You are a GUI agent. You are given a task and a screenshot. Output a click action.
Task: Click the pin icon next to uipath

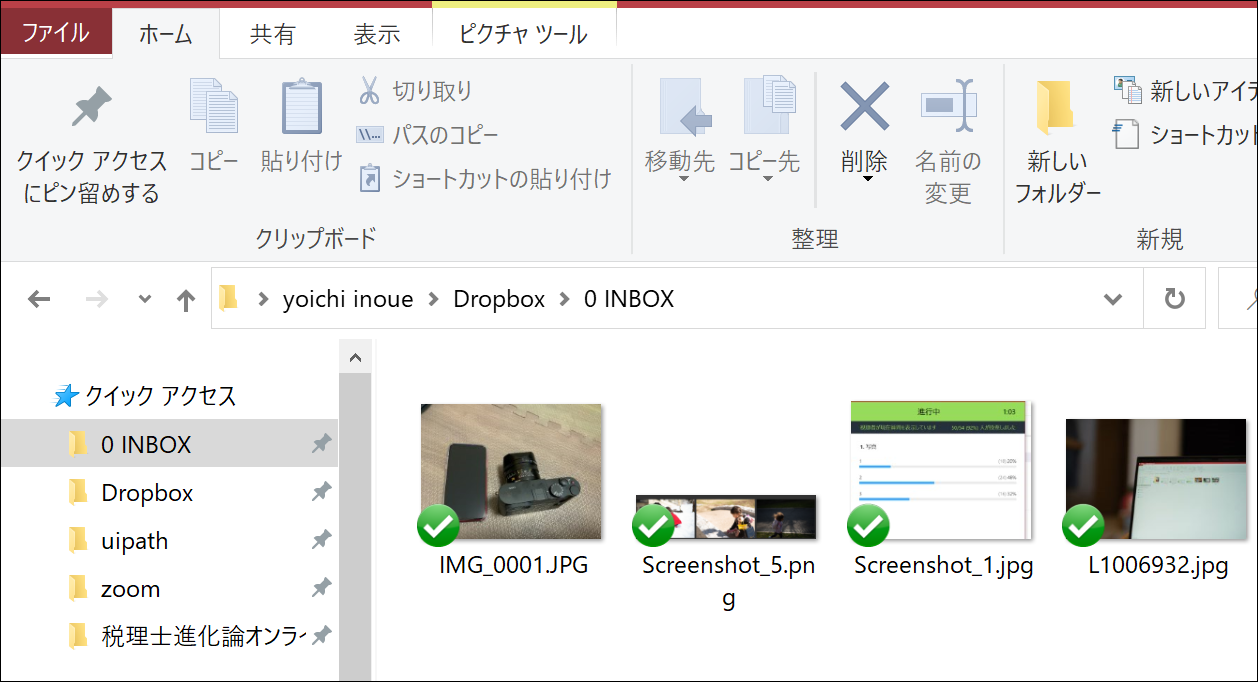click(x=321, y=540)
